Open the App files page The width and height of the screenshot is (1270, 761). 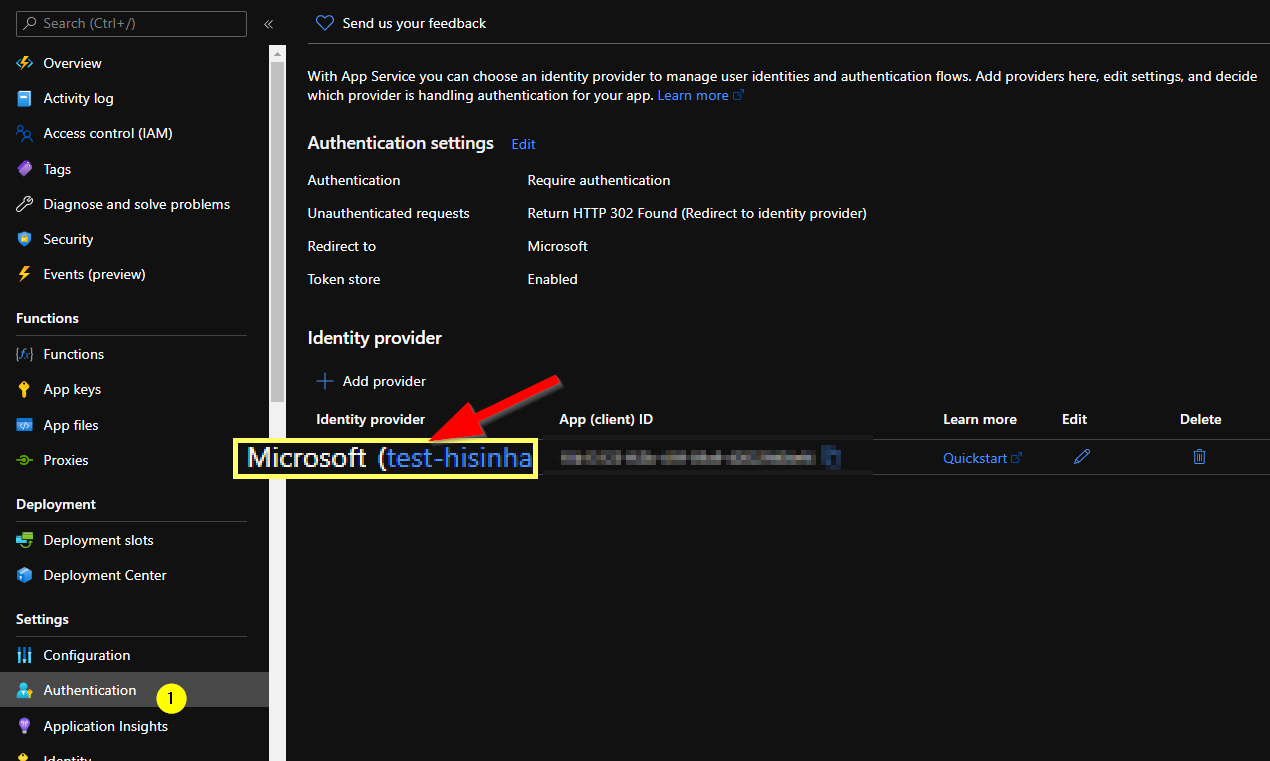pyautogui.click(x=134, y=425)
